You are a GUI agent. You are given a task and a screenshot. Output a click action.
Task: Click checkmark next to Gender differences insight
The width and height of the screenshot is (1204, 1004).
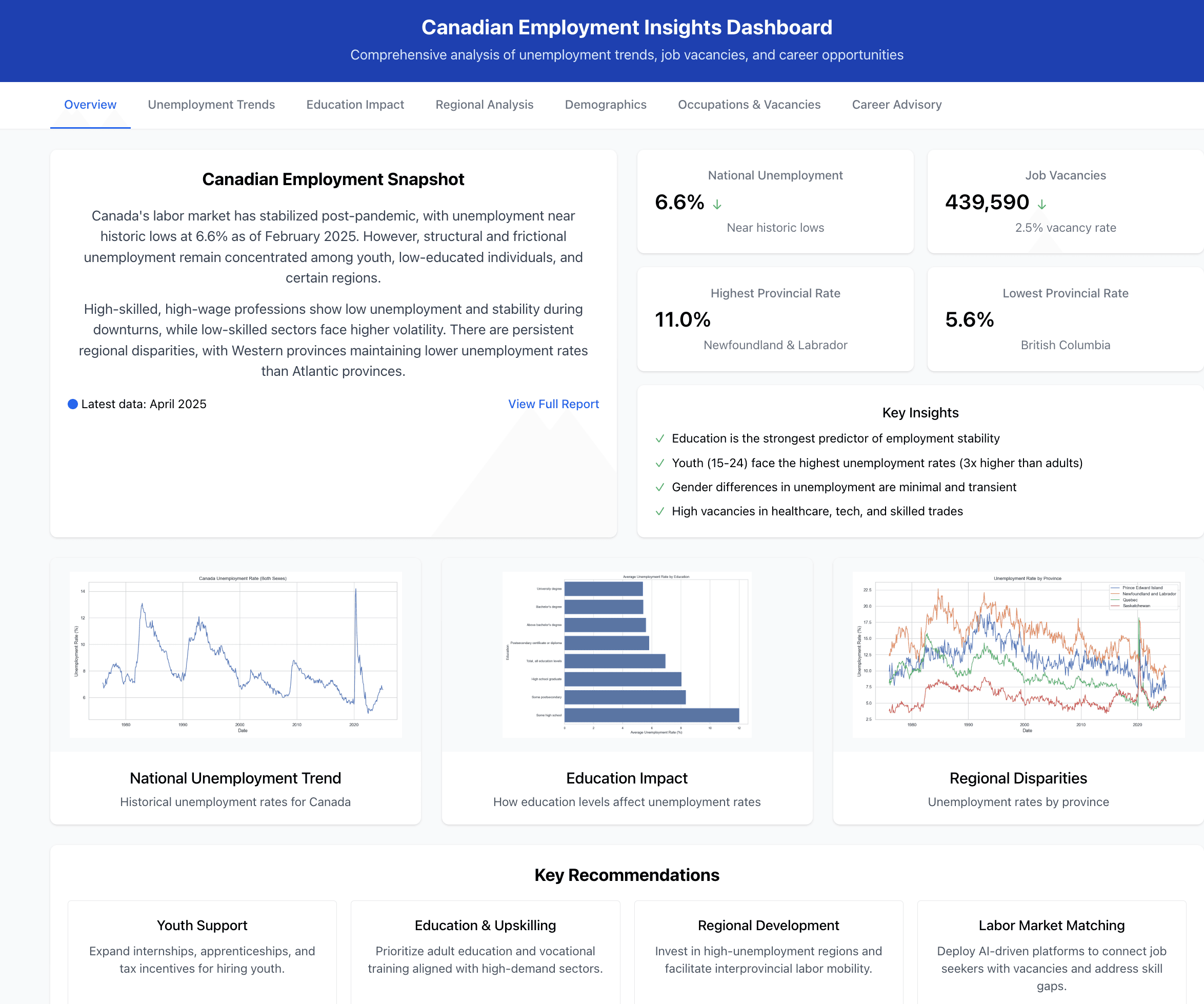[660, 487]
